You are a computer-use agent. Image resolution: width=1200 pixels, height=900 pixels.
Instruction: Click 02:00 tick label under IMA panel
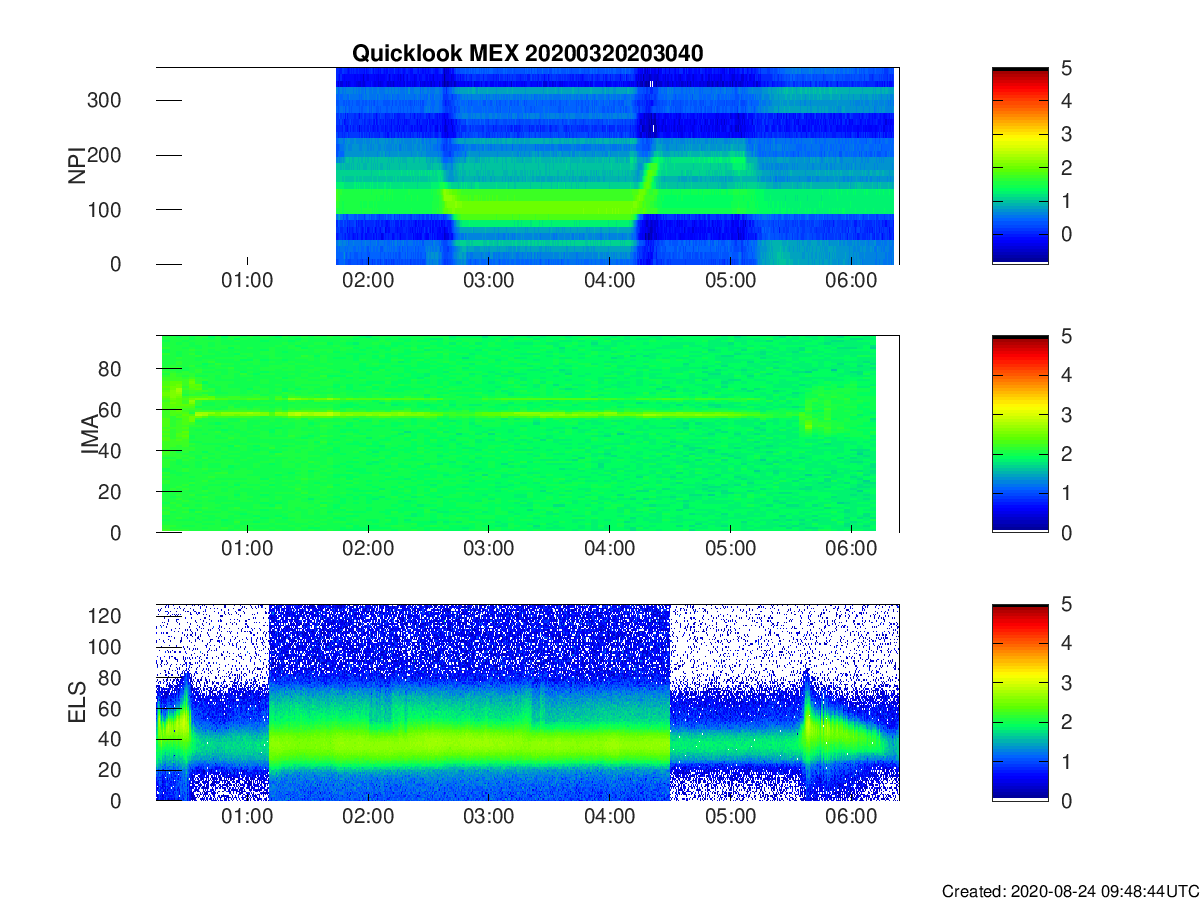pos(368,549)
